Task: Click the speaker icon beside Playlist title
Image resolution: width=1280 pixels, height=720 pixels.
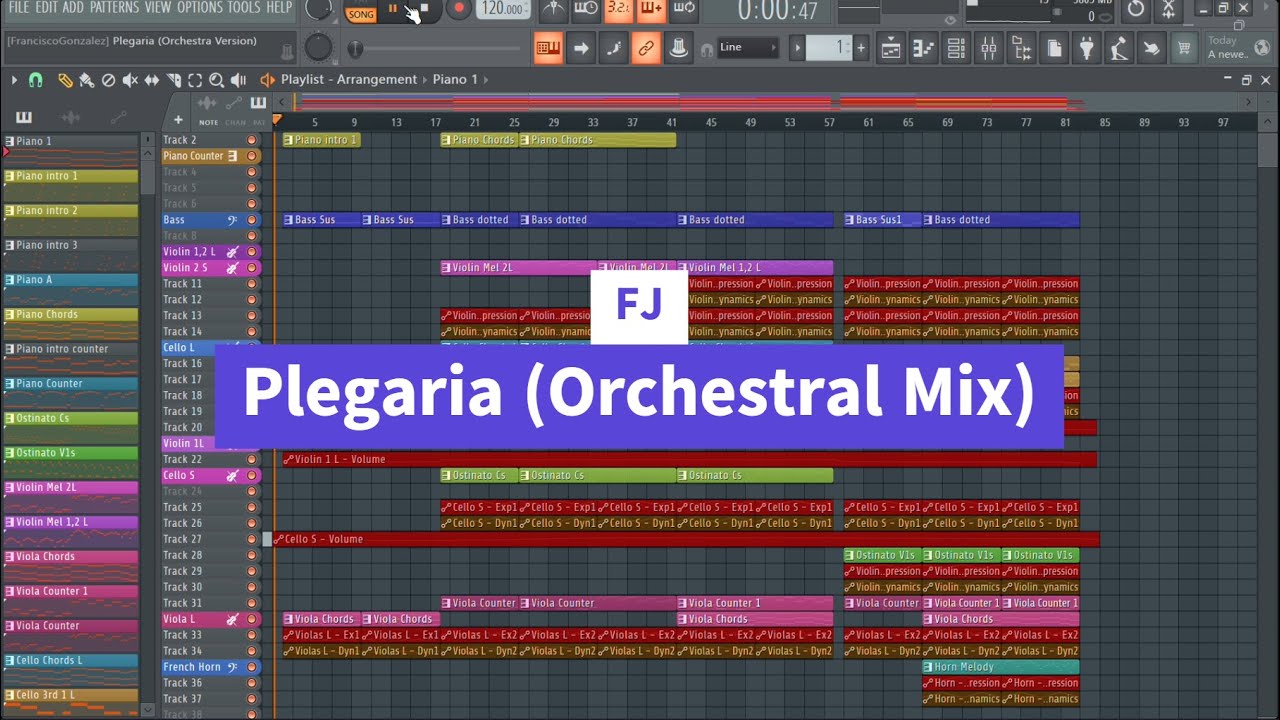Action: click(x=267, y=80)
